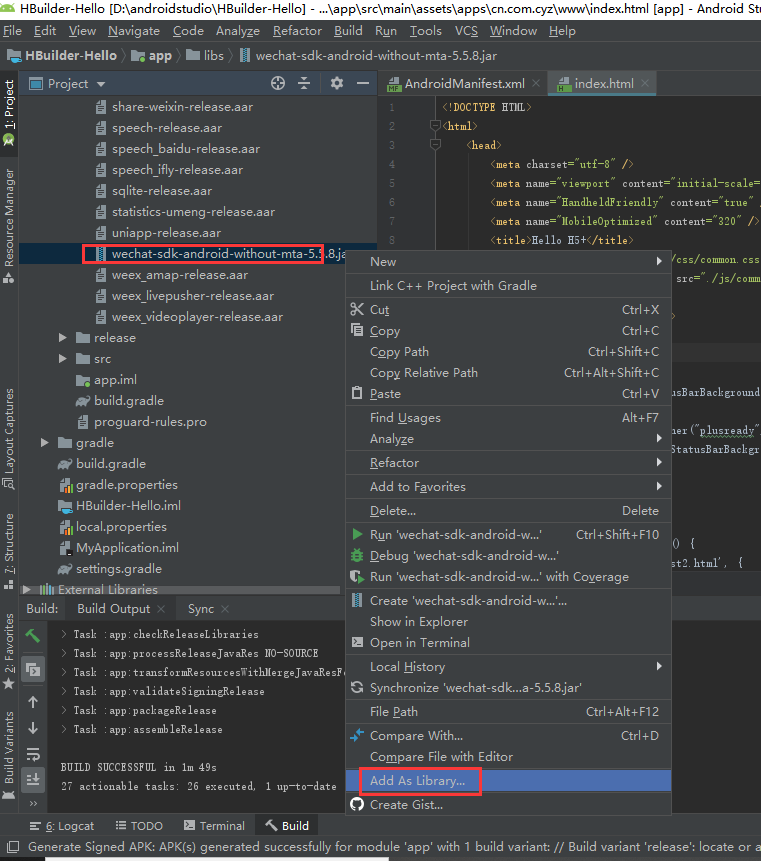
Task: Toggle scroll to end icon in Build panel
Action: [x=33, y=779]
